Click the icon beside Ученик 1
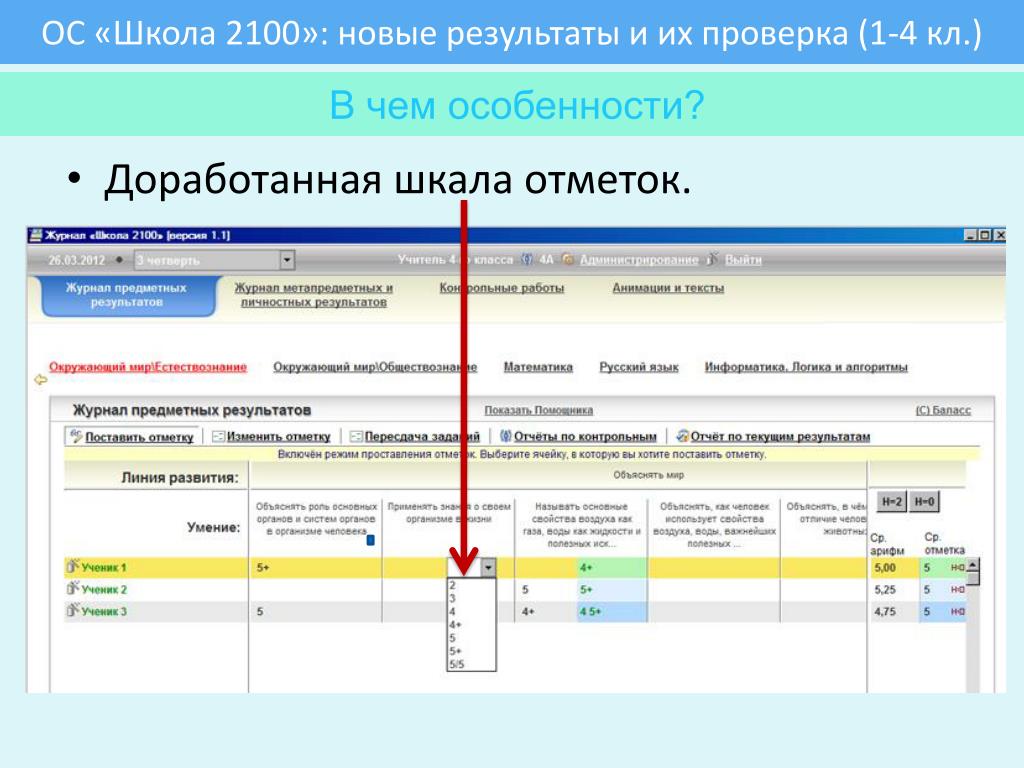This screenshot has height=768, width=1024. coord(72,566)
